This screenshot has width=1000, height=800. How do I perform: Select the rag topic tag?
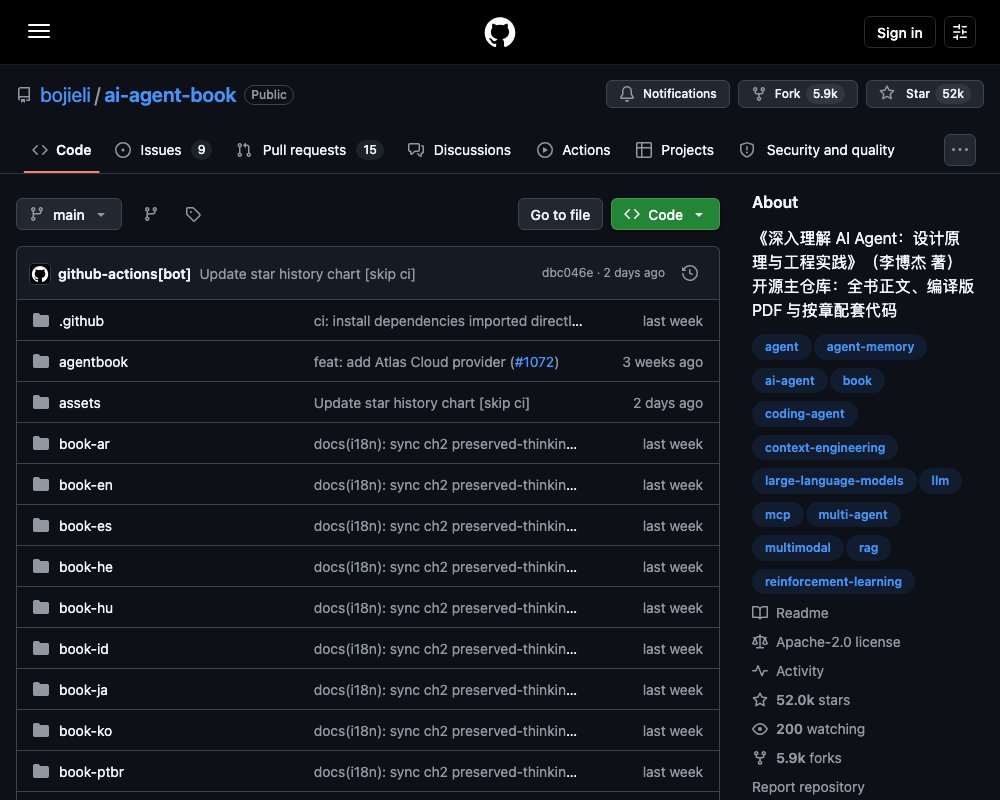[868, 547]
